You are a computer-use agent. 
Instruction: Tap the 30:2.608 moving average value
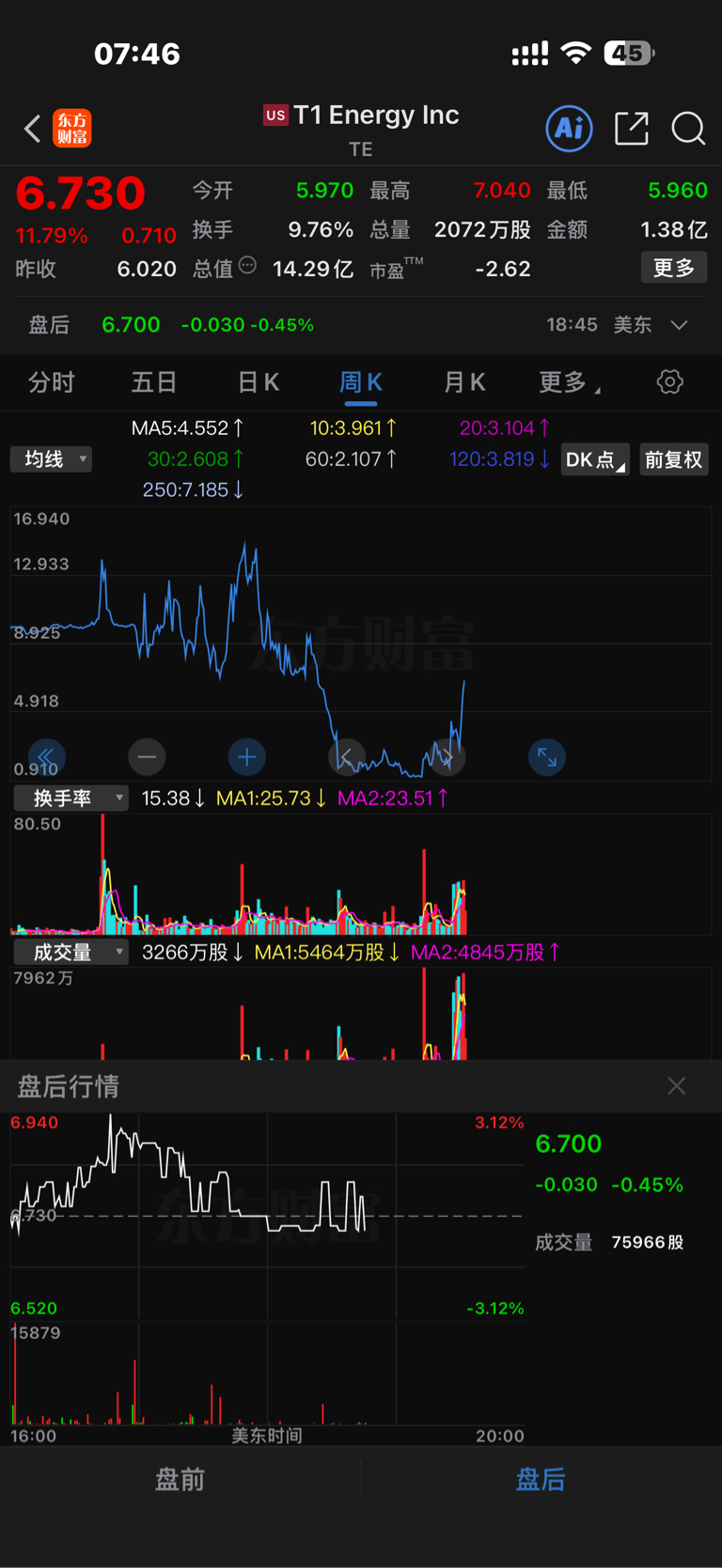196,459
